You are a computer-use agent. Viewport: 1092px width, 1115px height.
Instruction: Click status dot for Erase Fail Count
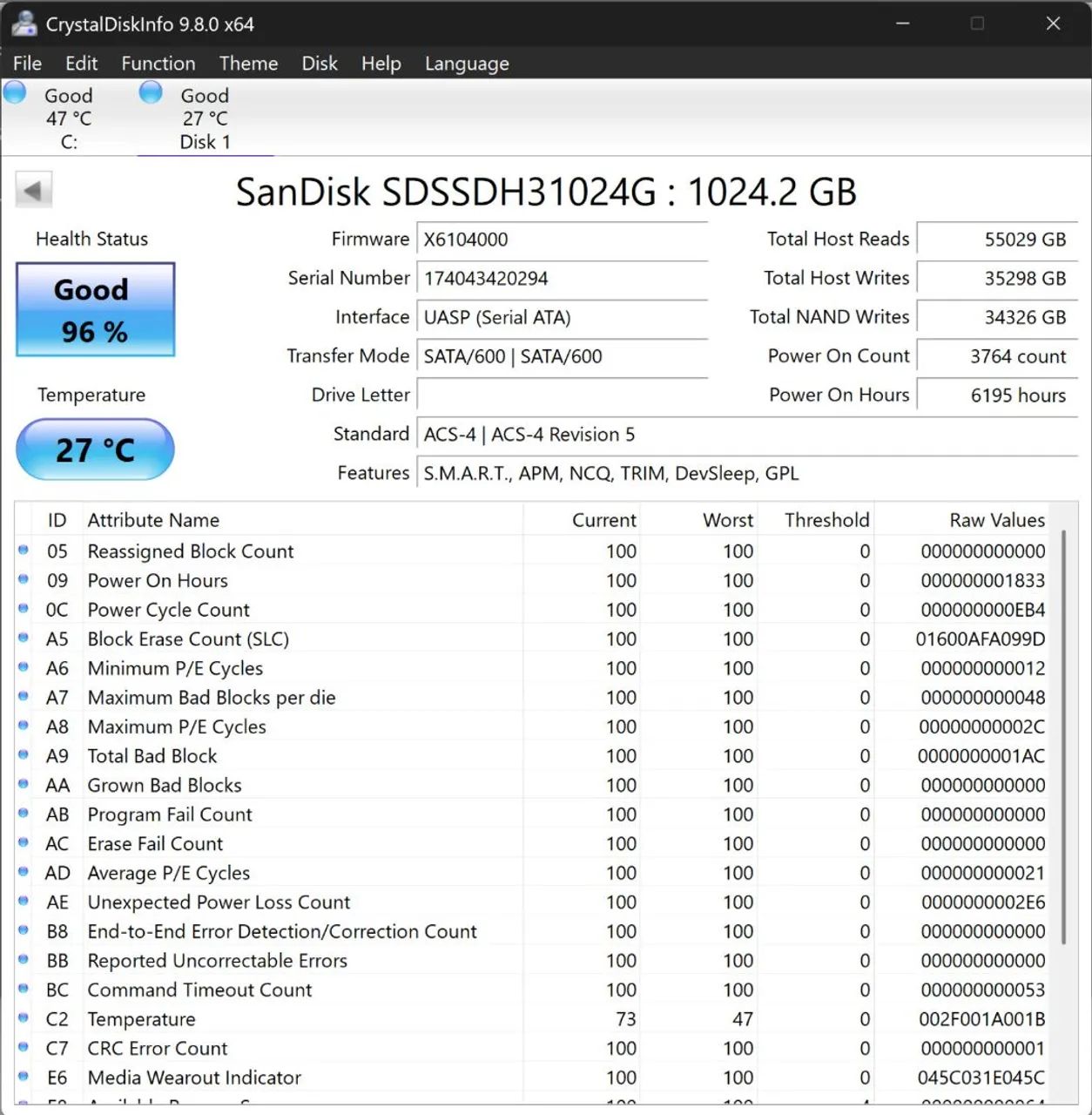24,842
